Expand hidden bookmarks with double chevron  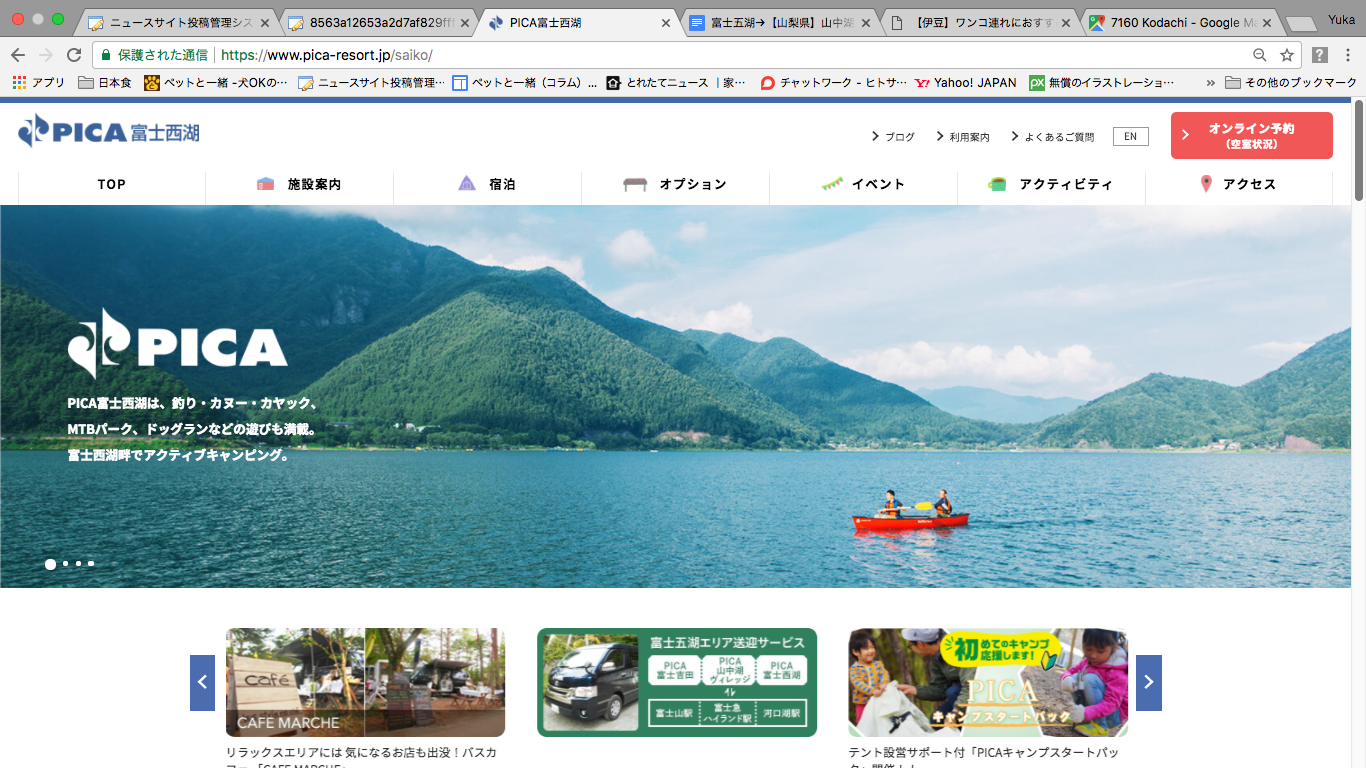point(1211,83)
